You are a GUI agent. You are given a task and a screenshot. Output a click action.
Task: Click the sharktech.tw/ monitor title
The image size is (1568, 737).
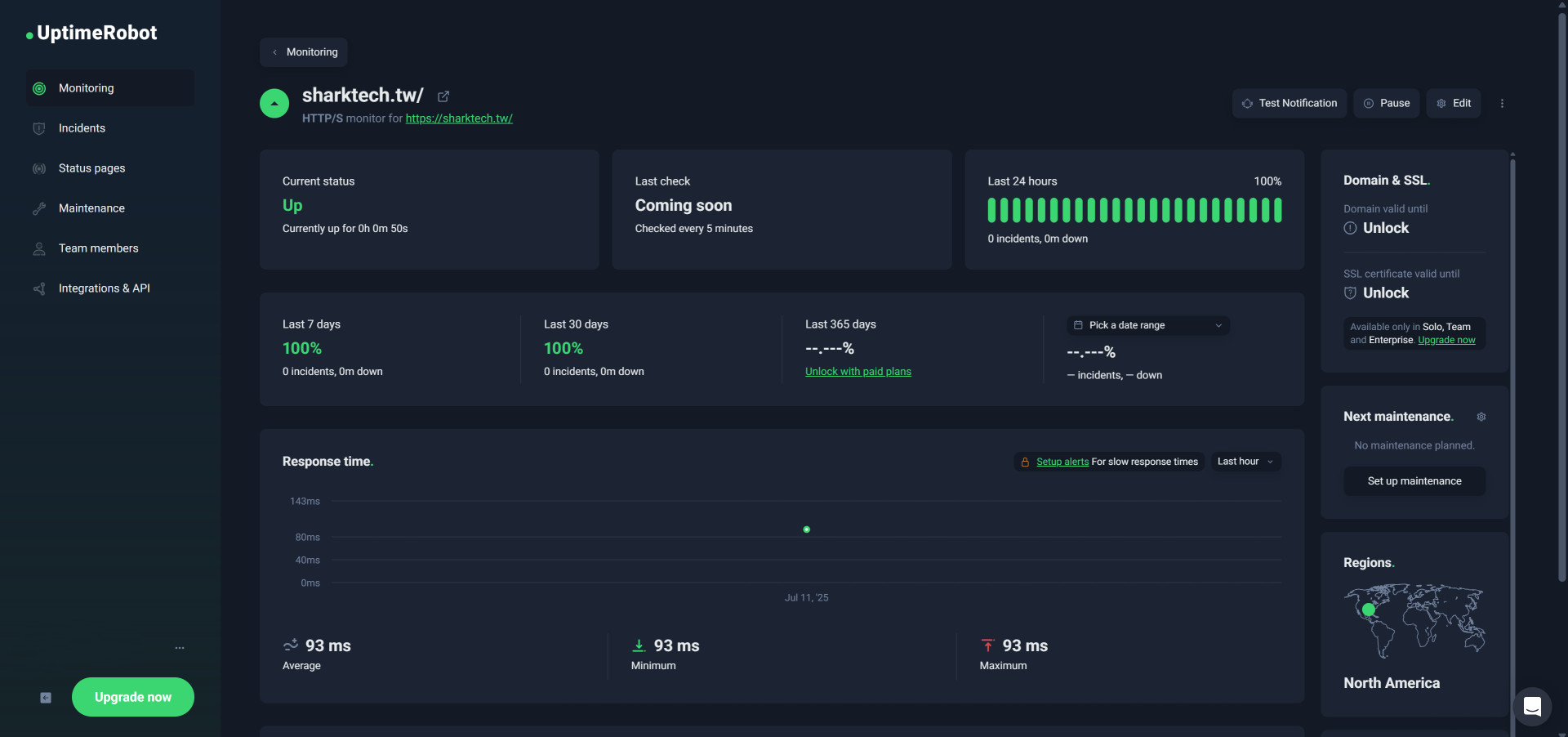click(363, 96)
